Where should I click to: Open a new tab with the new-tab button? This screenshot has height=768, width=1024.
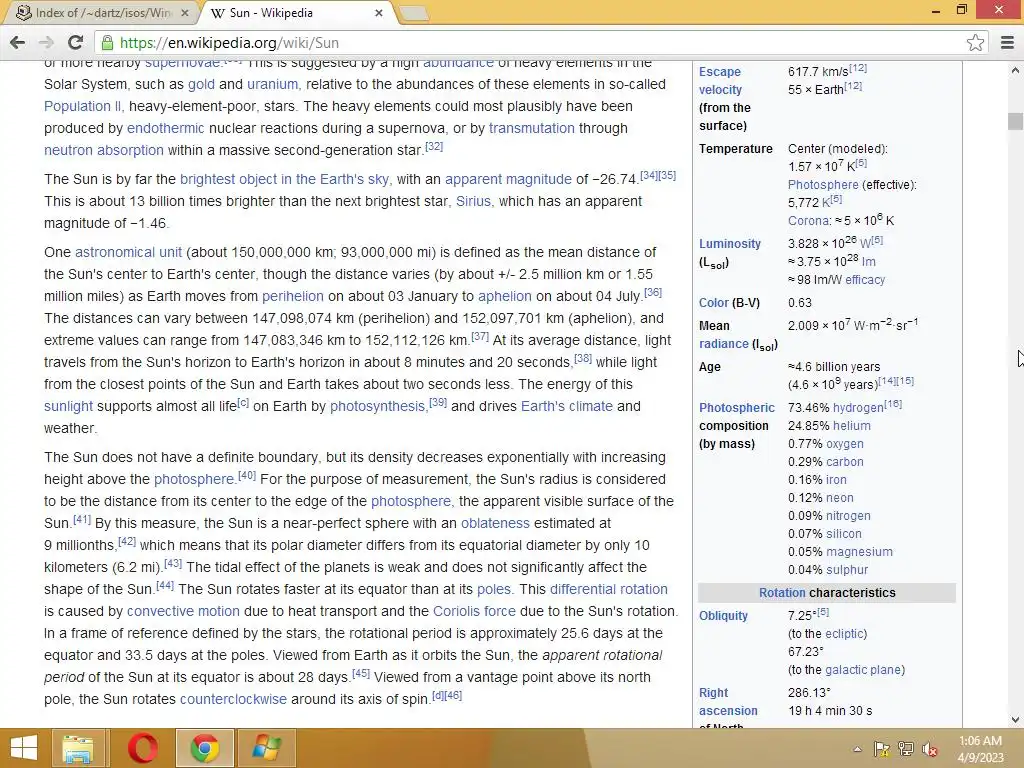(x=413, y=13)
